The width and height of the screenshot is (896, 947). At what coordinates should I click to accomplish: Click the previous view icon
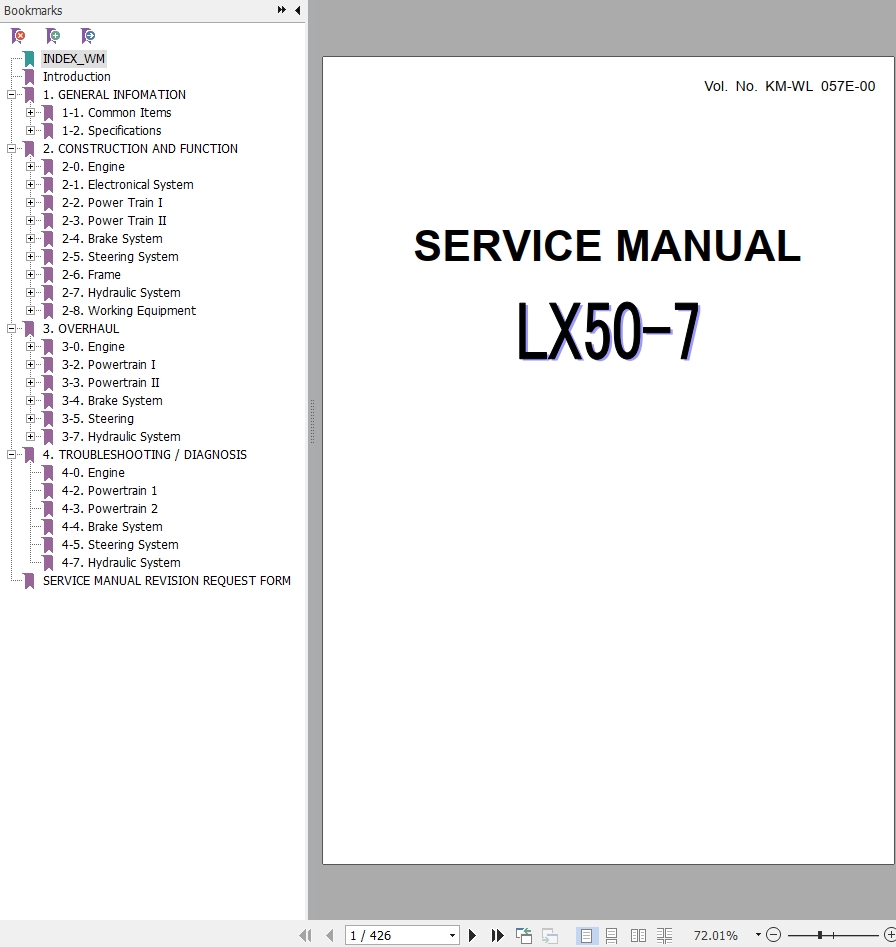click(523, 936)
